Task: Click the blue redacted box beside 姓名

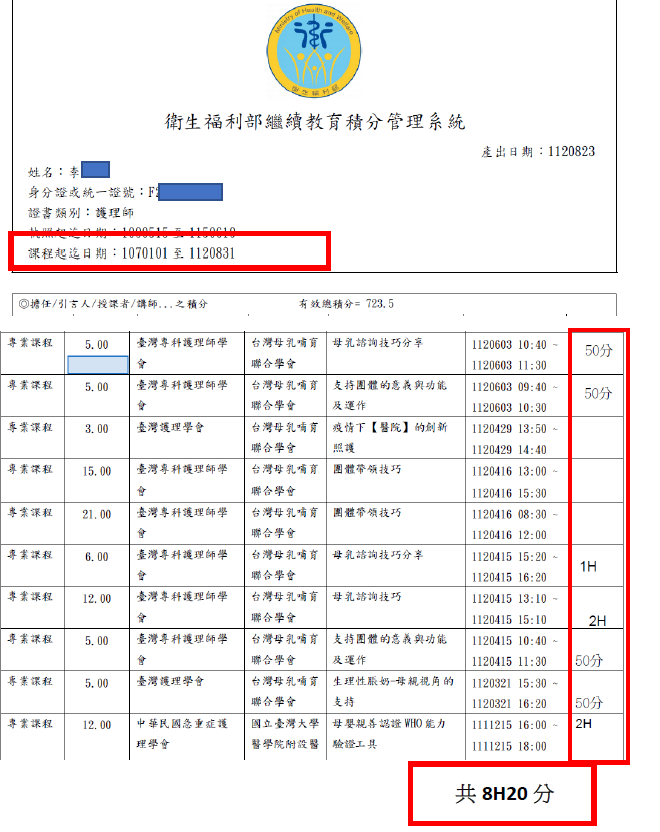Action: pos(95,170)
